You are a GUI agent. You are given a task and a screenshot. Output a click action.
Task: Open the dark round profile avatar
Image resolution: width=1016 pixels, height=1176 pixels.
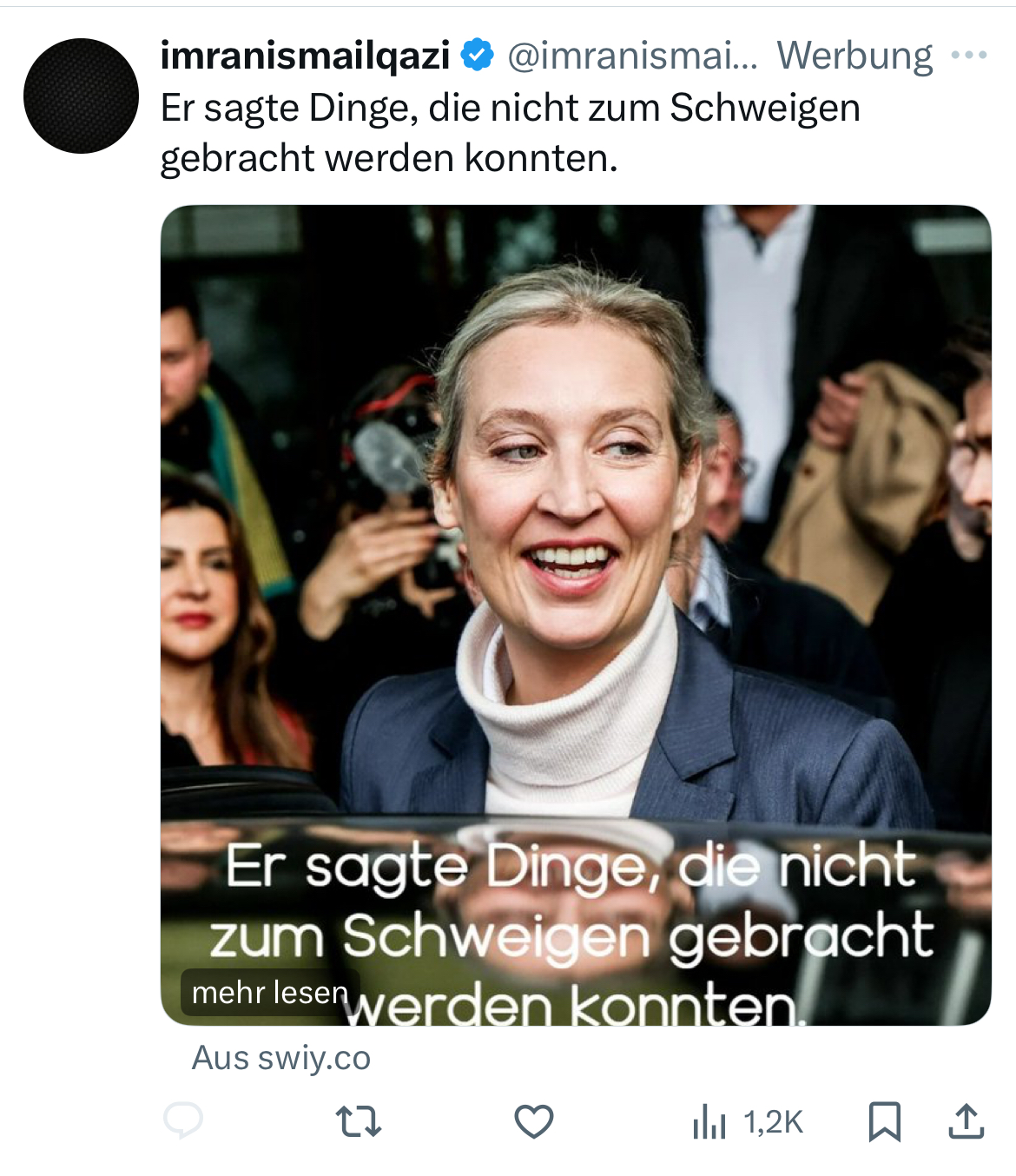81,96
